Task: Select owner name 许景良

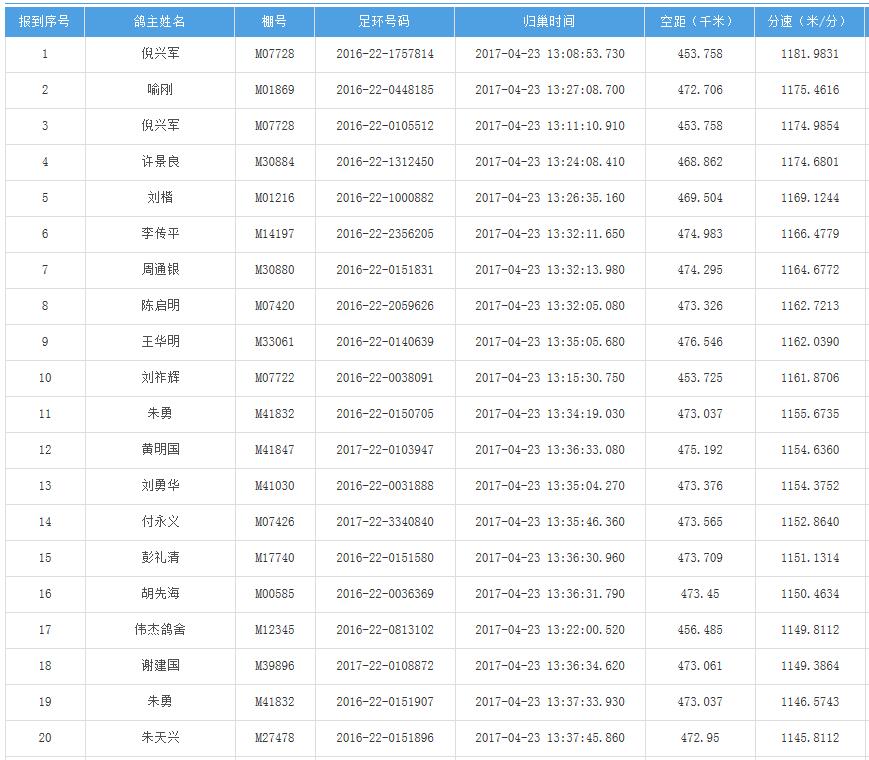Action: tap(160, 162)
